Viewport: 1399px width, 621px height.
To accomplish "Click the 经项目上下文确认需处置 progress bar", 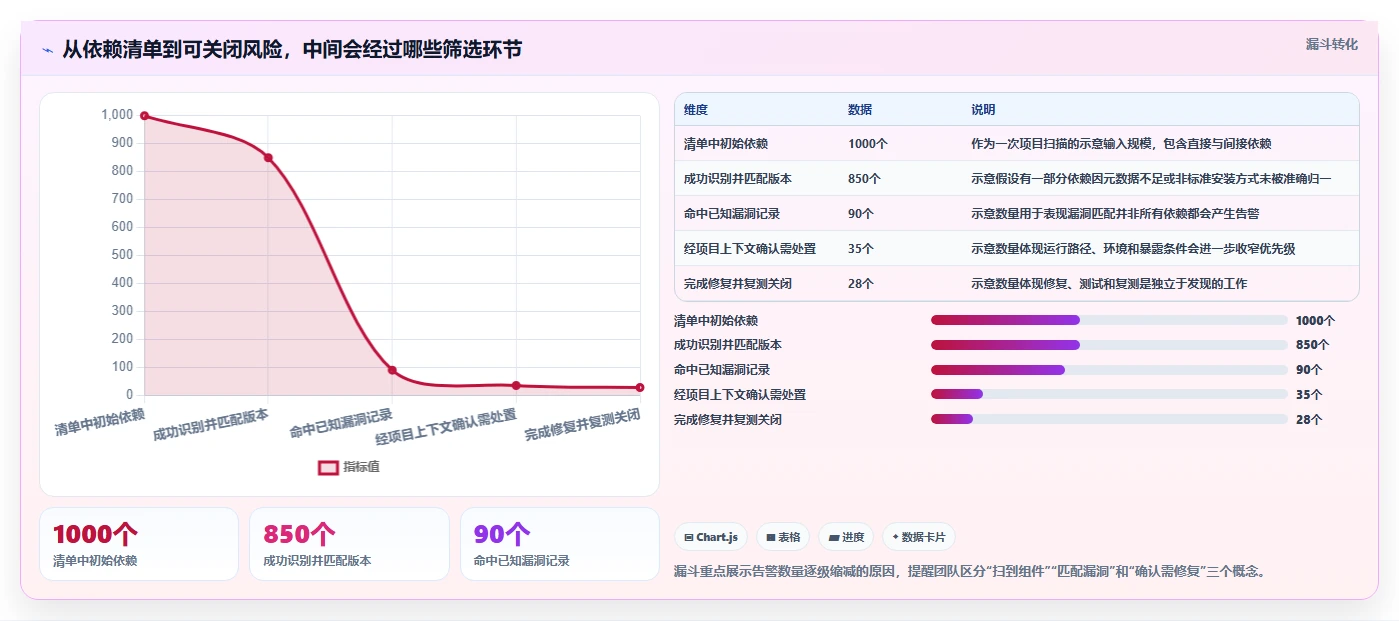I will (1109, 394).
